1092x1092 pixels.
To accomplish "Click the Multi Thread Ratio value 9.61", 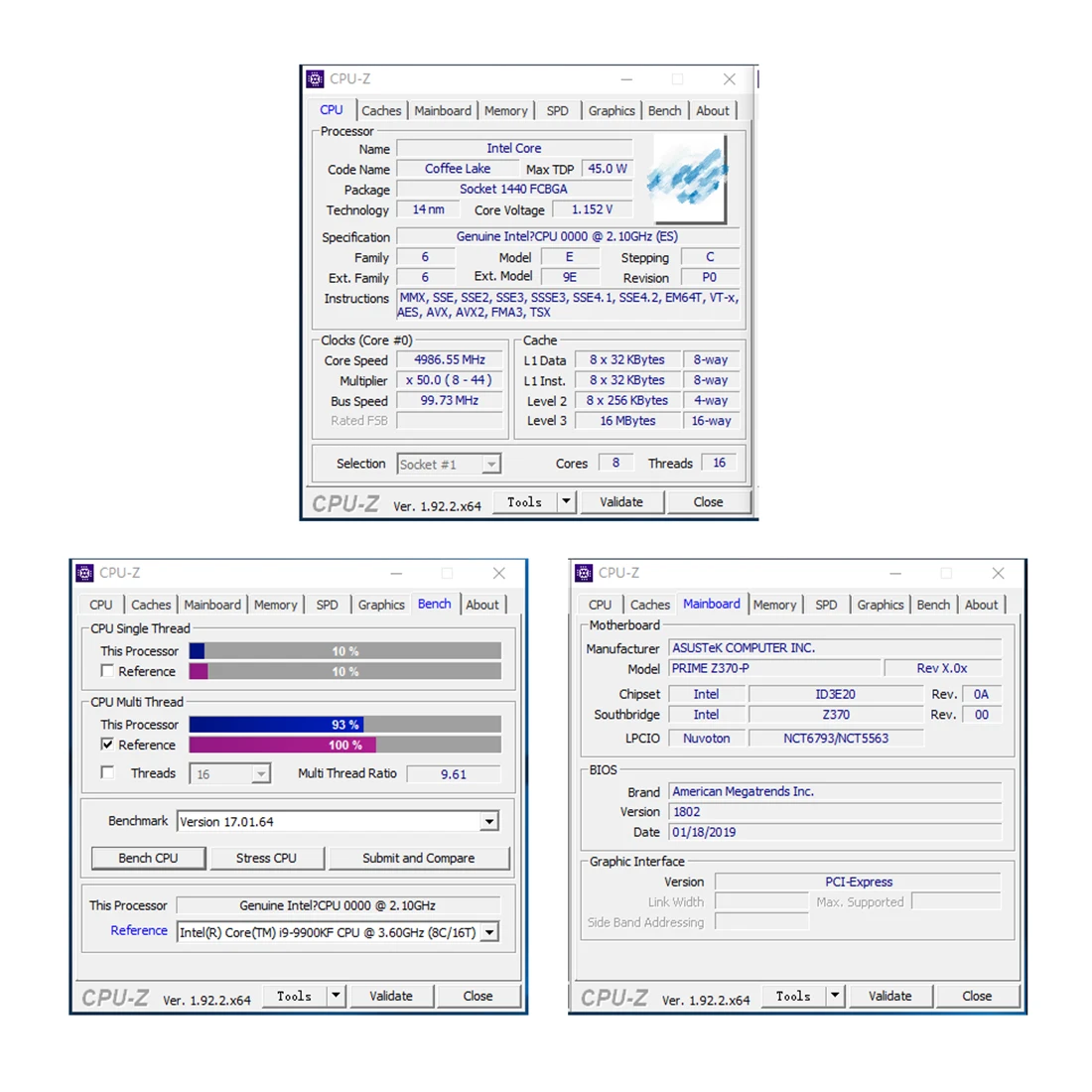I will (x=454, y=773).
